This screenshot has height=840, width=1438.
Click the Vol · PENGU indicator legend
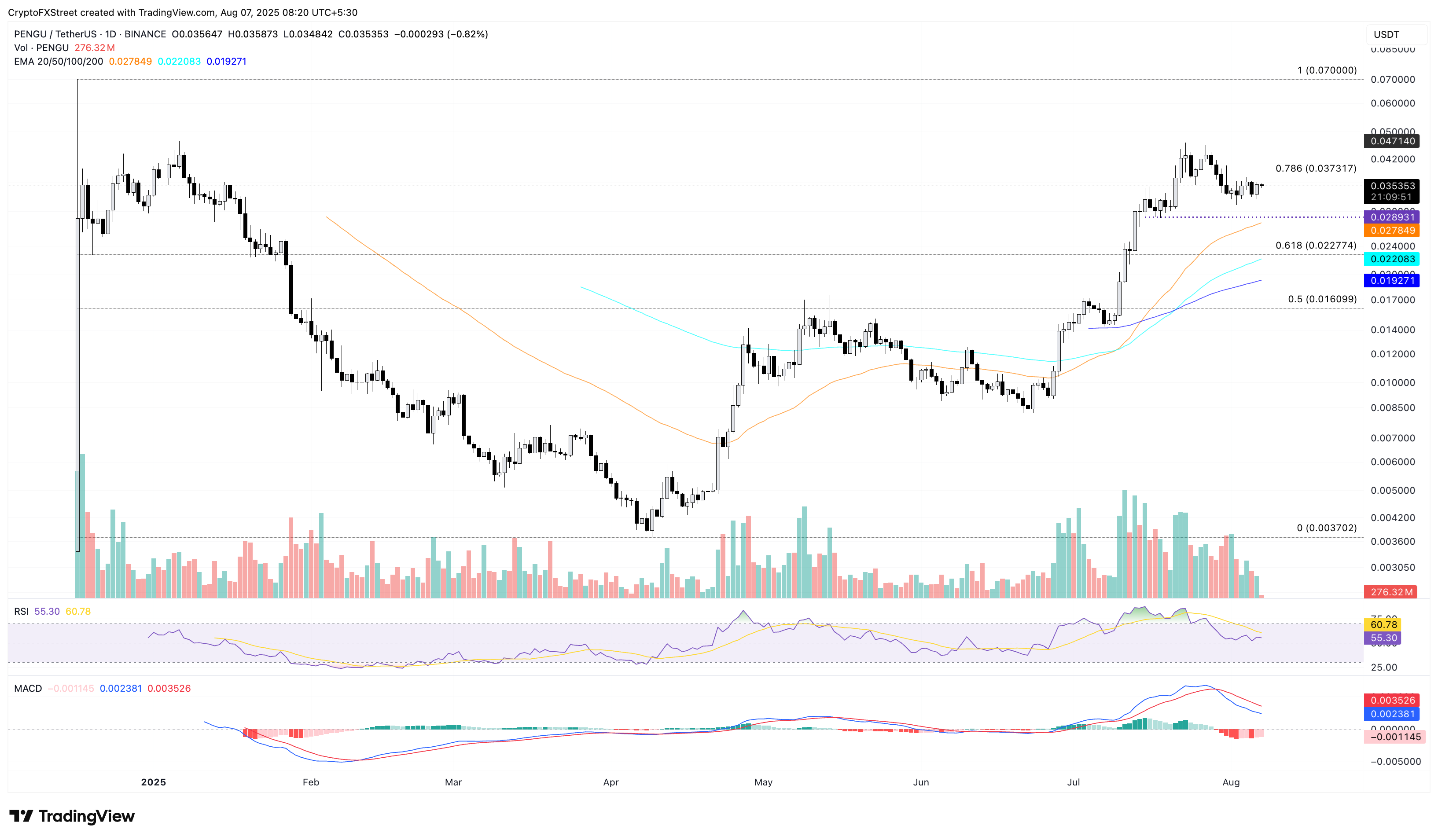[x=41, y=48]
